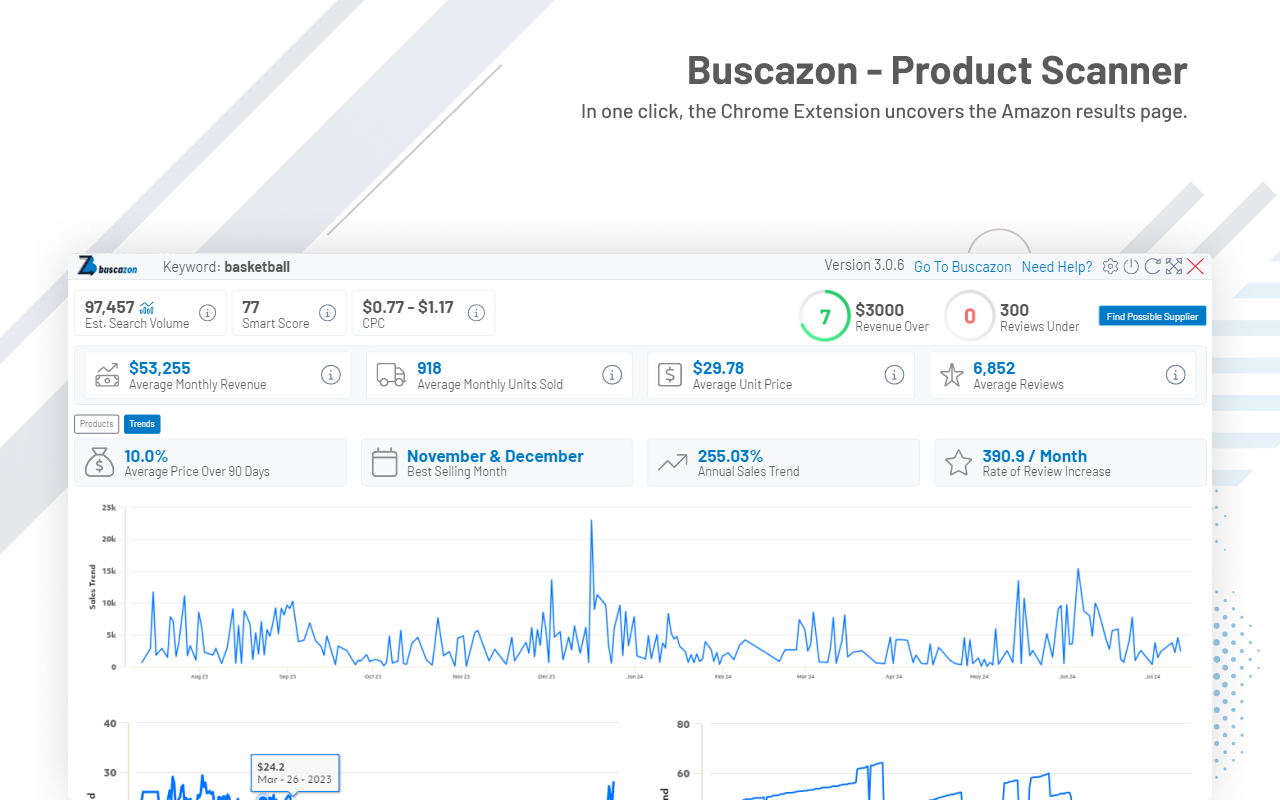Viewport: 1280px width, 800px height.
Task: Switch to the Trends tab
Action: [x=142, y=424]
